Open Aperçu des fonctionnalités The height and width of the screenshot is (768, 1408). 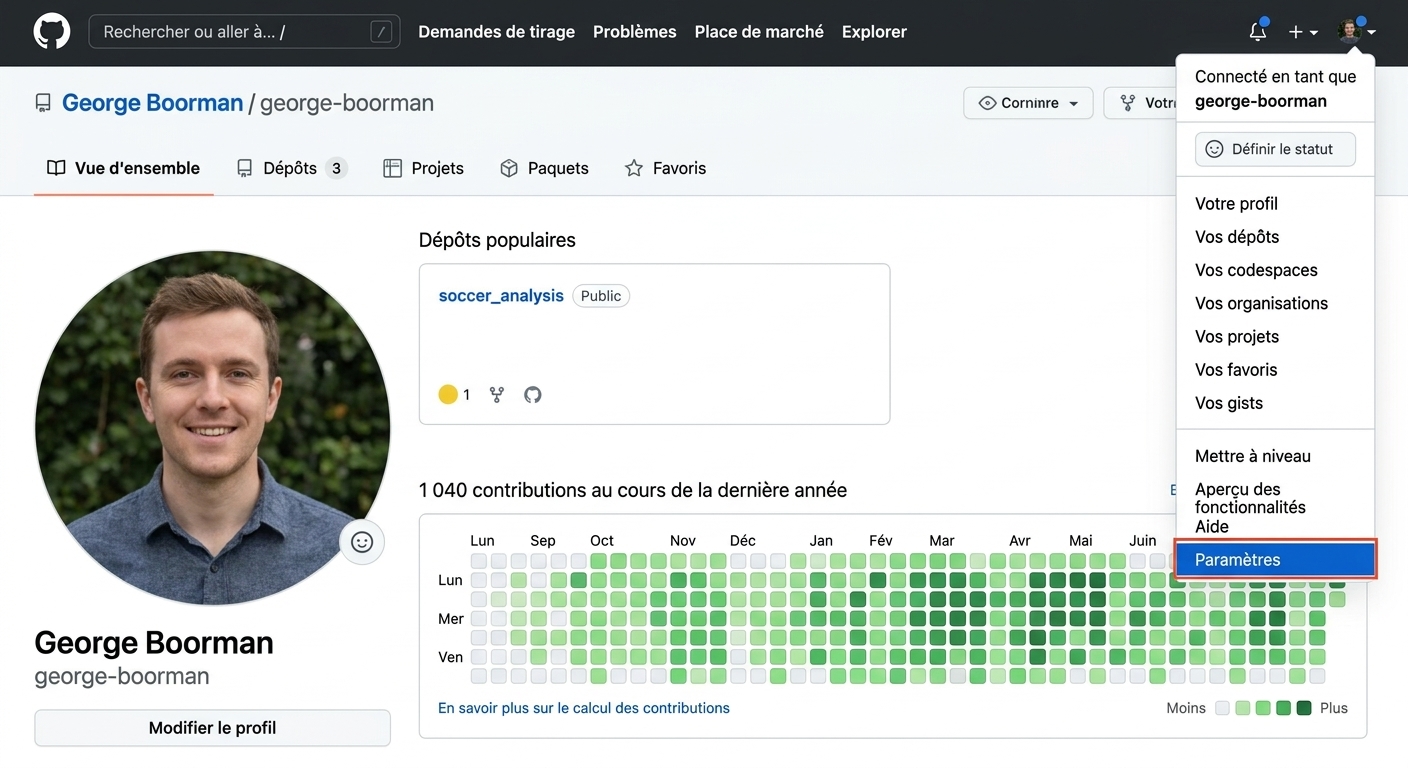(1250, 498)
